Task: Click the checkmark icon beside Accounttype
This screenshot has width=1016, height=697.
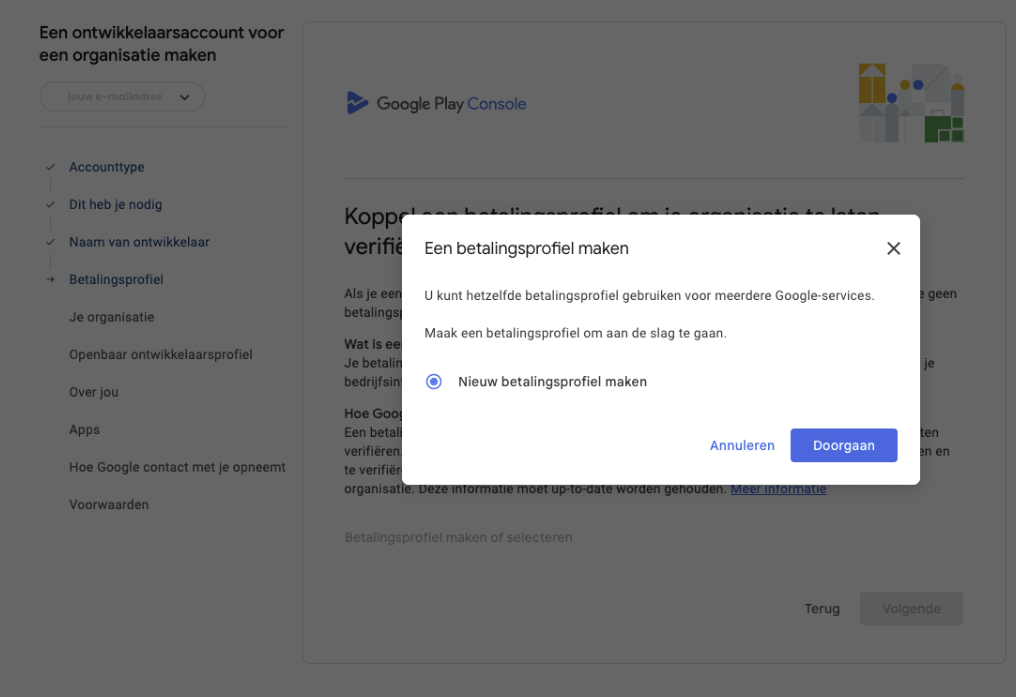Action: point(50,168)
